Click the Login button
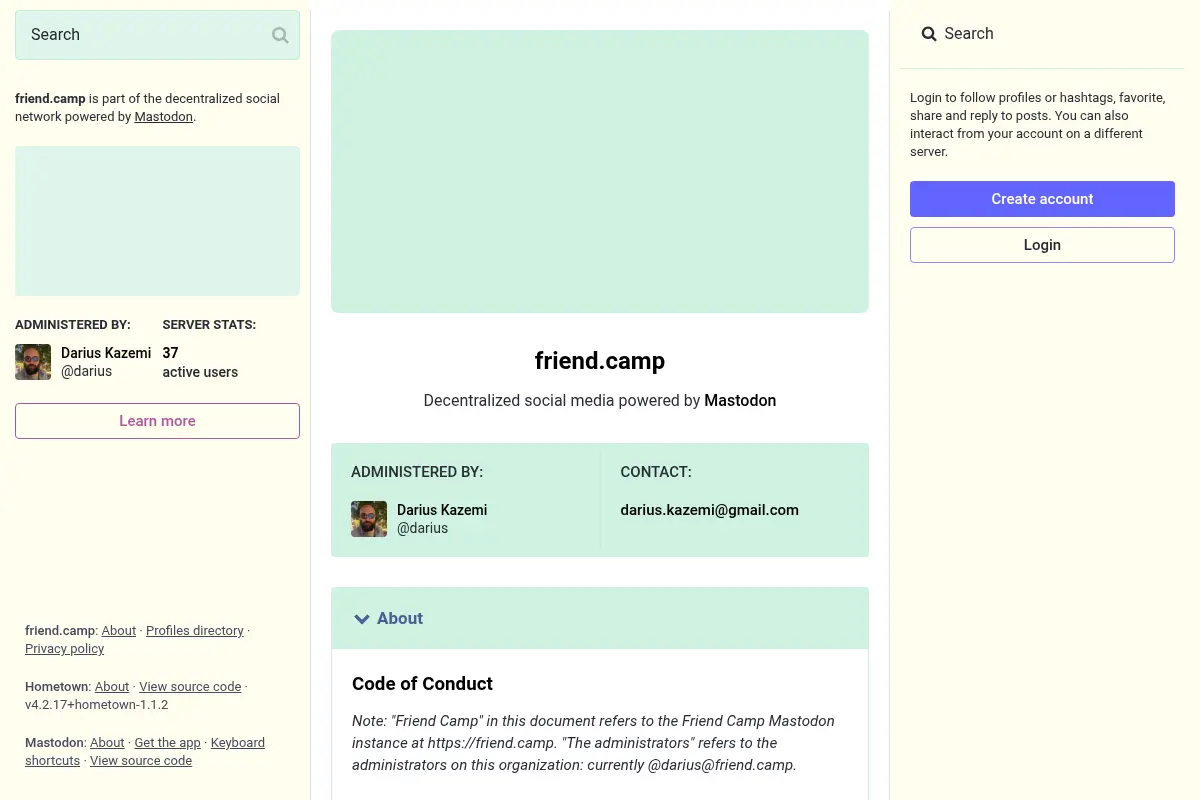 pyautogui.click(x=1042, y=245)
